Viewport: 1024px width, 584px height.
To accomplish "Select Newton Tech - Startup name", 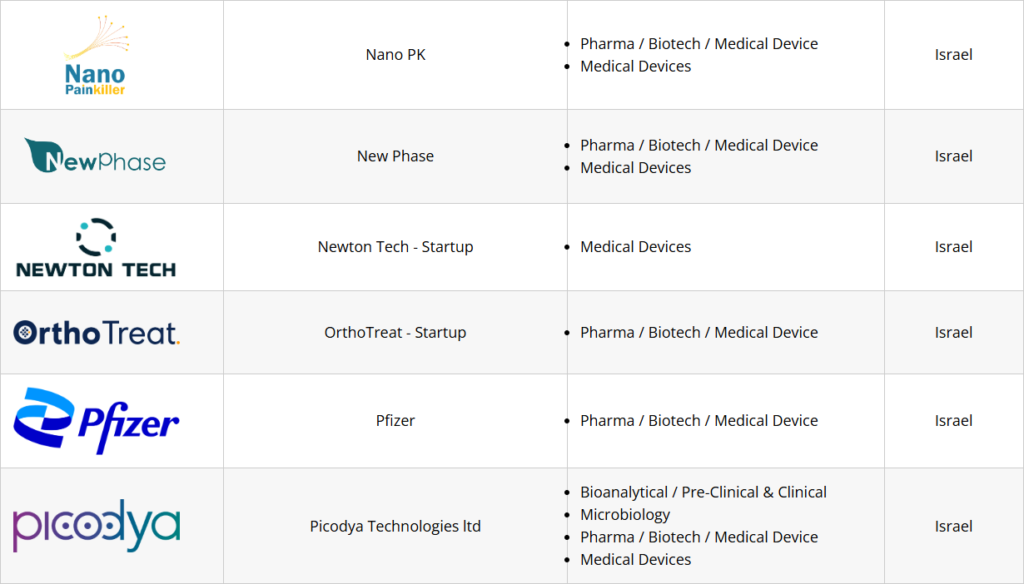I will [x=395, y=247].
